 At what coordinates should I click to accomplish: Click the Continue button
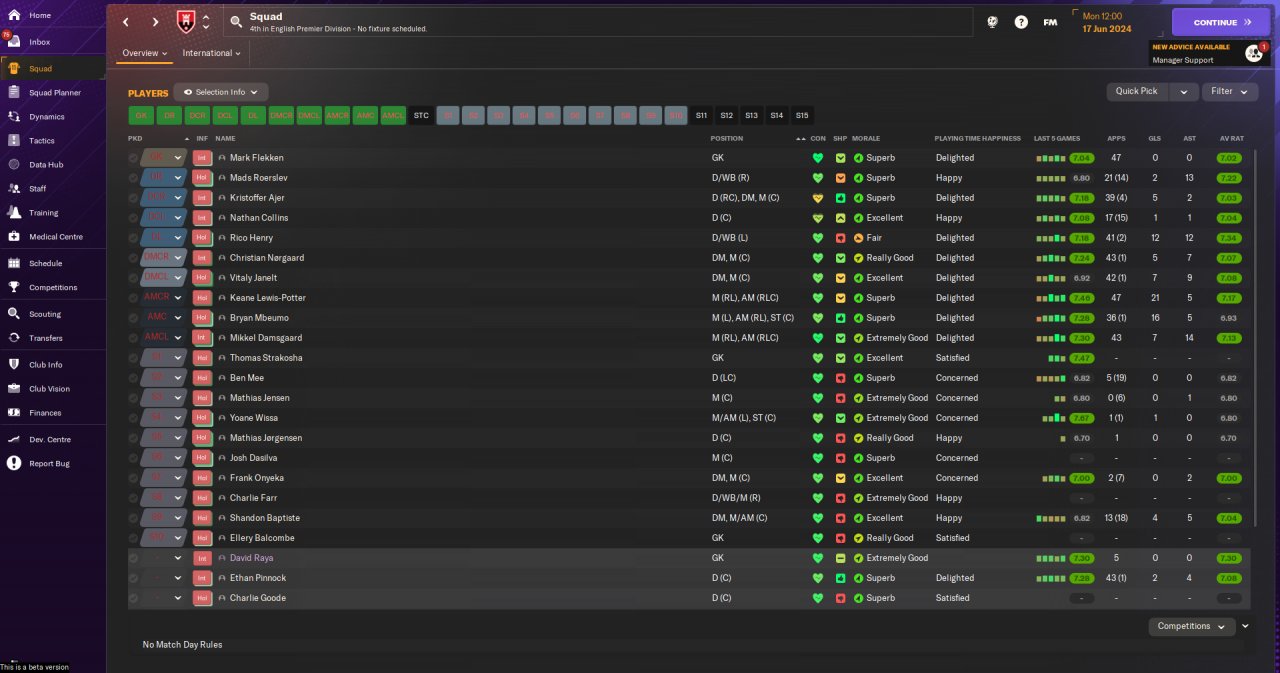(x=1221, y=22)
